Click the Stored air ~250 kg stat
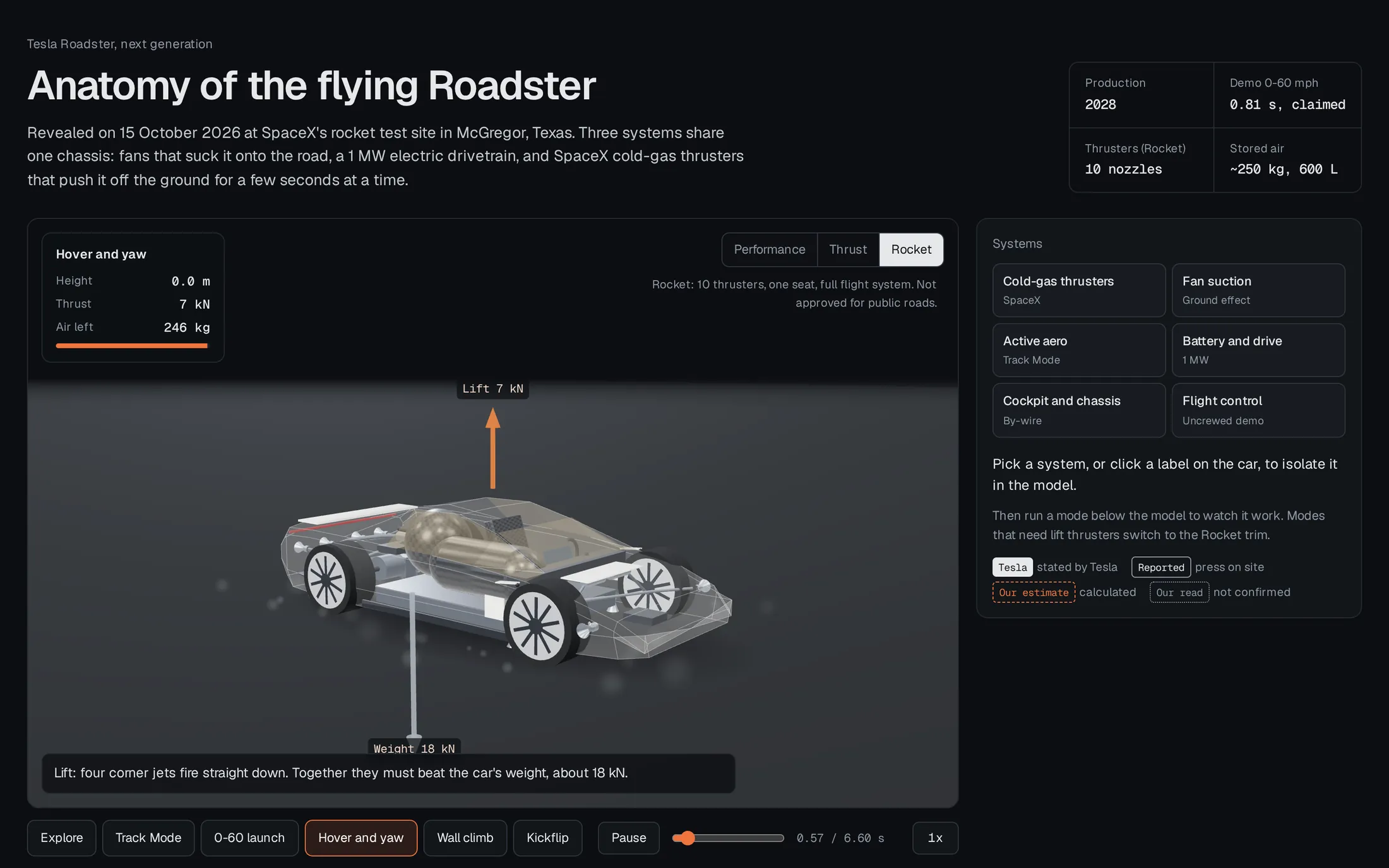 click(1287, 160)
